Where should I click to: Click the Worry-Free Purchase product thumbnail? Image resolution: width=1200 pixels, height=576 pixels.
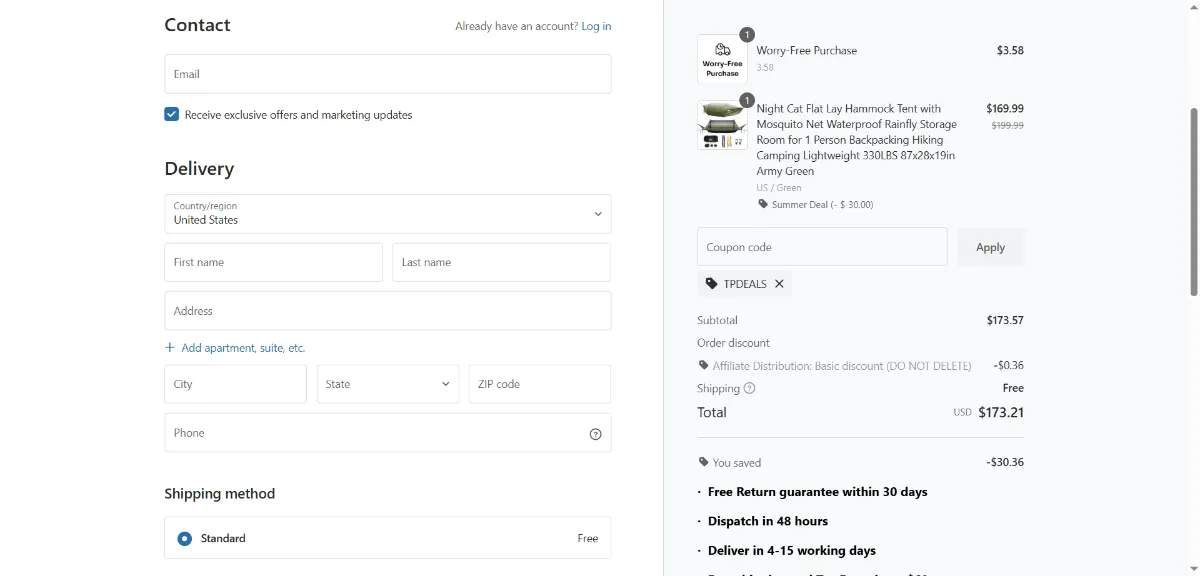point(722,60)
